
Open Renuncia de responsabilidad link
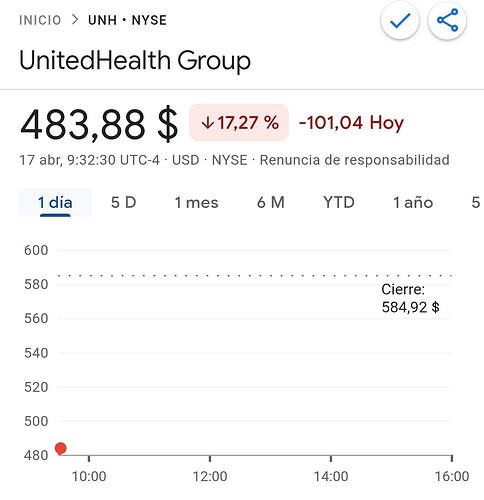355,160
